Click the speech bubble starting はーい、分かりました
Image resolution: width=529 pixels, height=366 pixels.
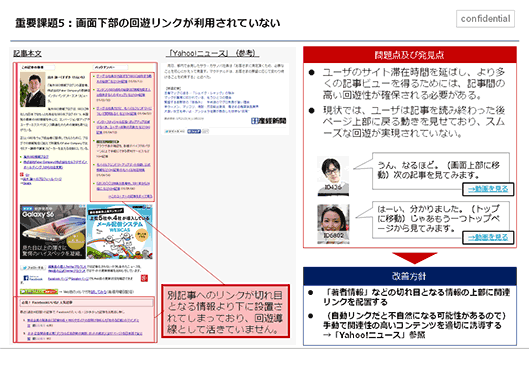[441, 219]
